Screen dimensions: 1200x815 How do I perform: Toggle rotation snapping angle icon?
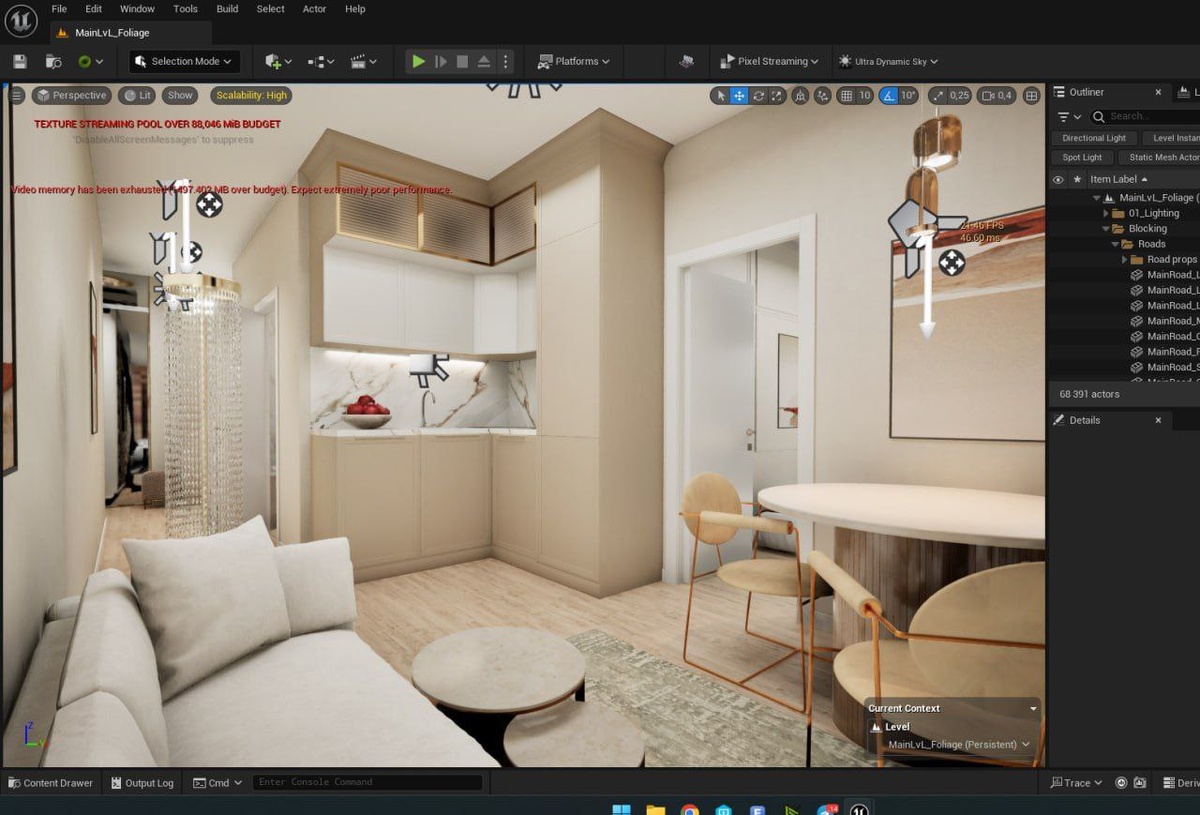888,96
